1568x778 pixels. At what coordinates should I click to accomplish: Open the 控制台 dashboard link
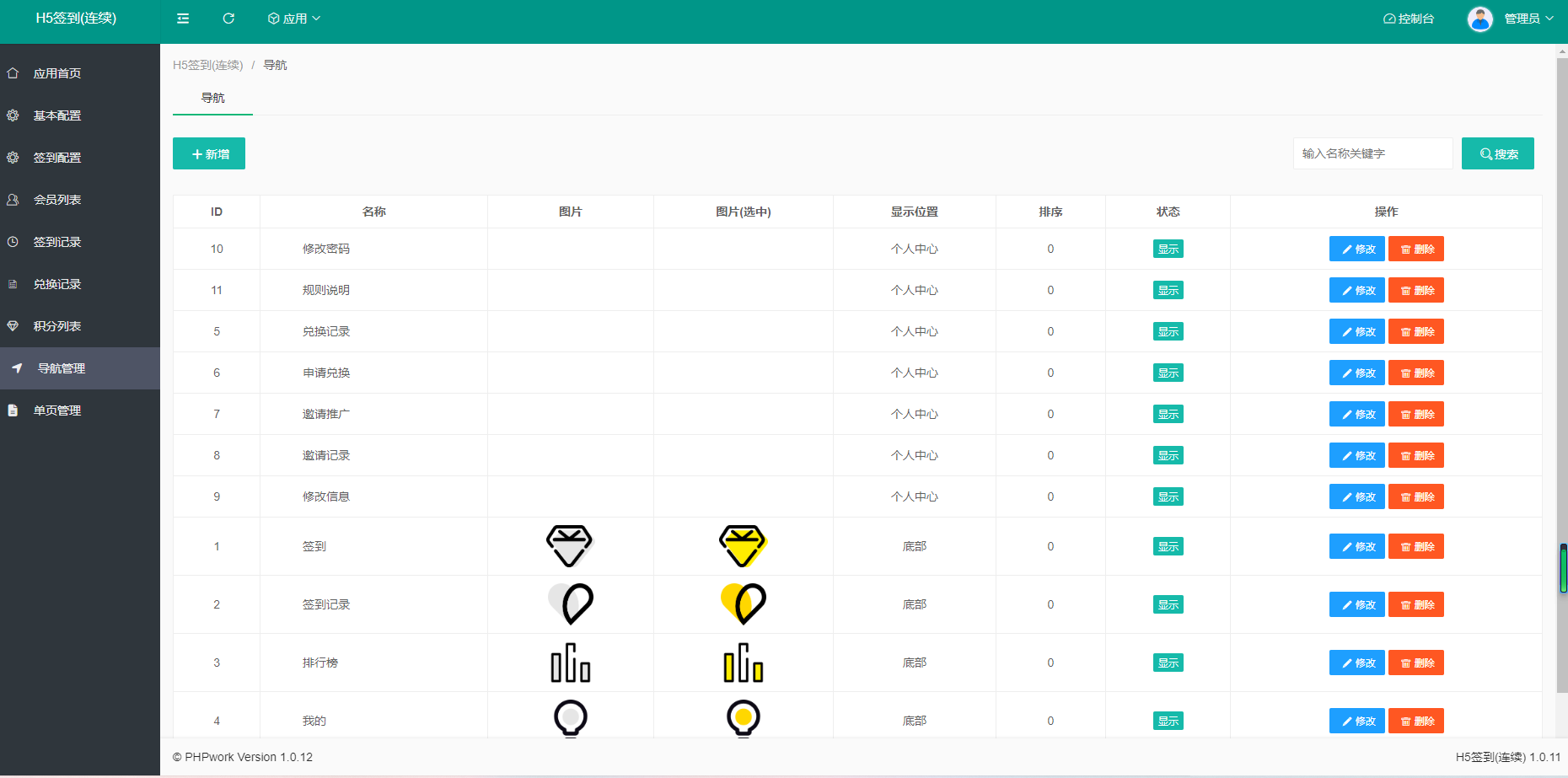point(1409,19)
